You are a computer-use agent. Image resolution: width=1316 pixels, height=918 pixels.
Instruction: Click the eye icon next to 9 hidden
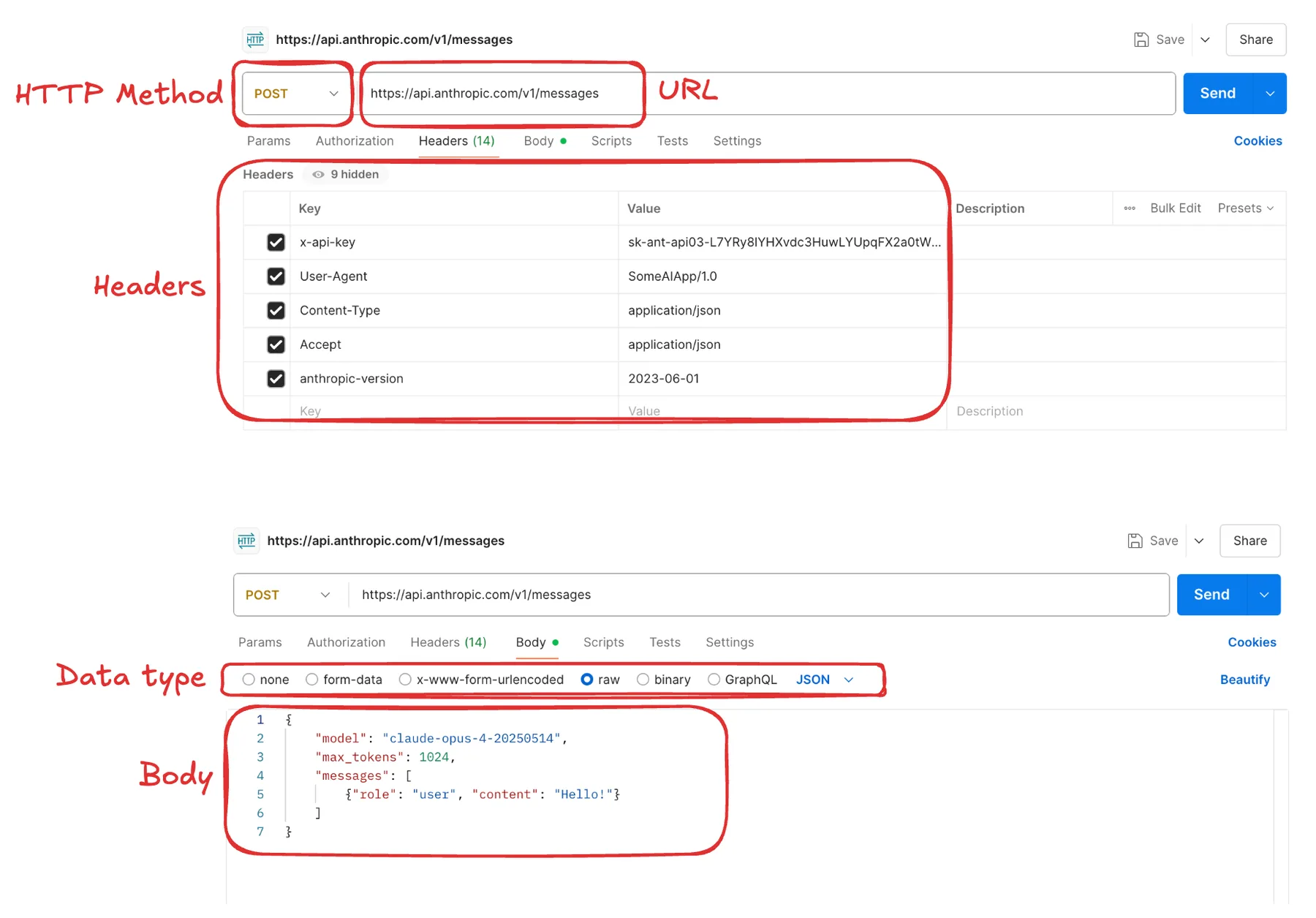coord(318,175)
